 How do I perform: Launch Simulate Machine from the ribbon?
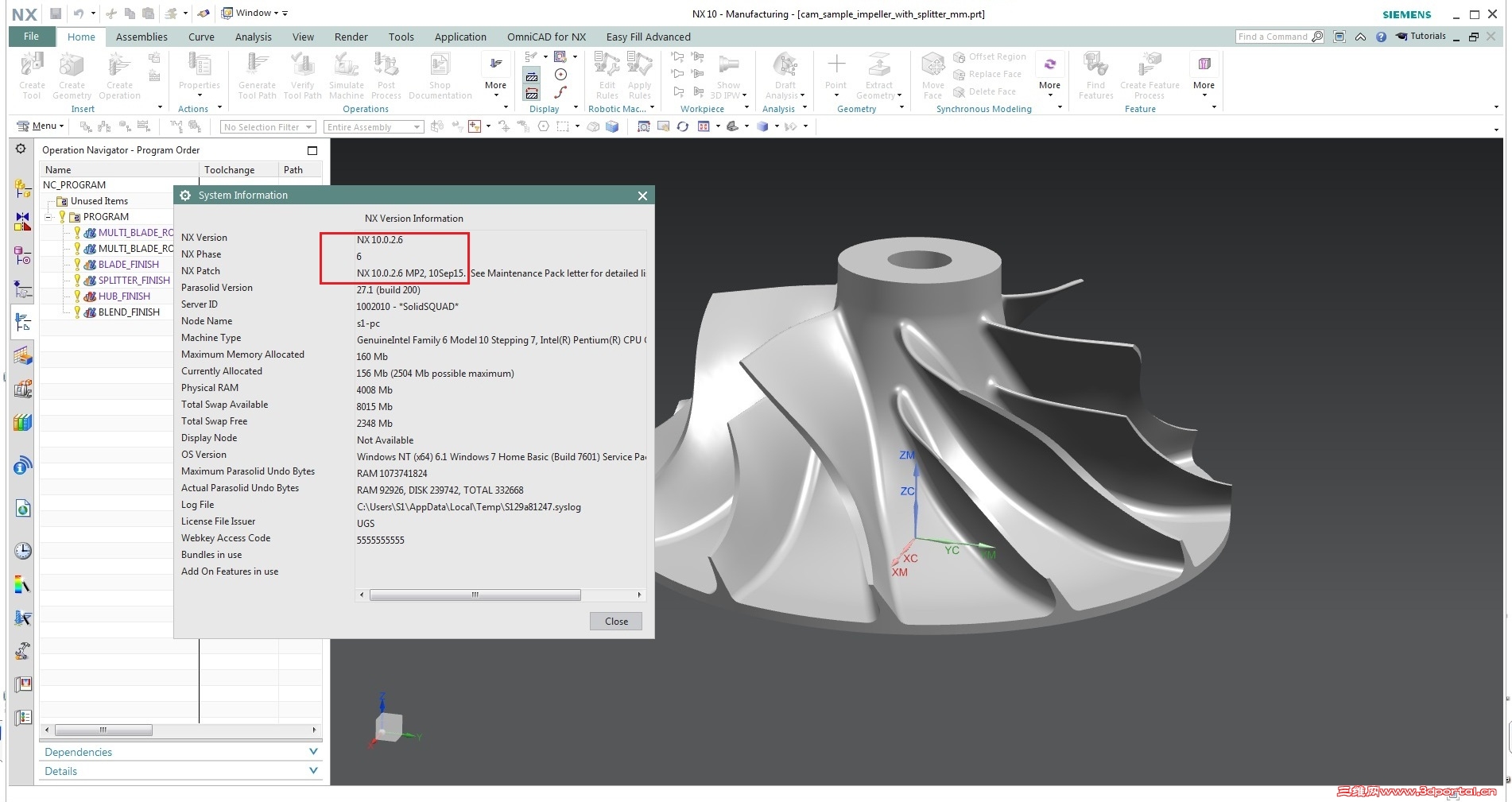pyautogui.click(x=346, y=76)
